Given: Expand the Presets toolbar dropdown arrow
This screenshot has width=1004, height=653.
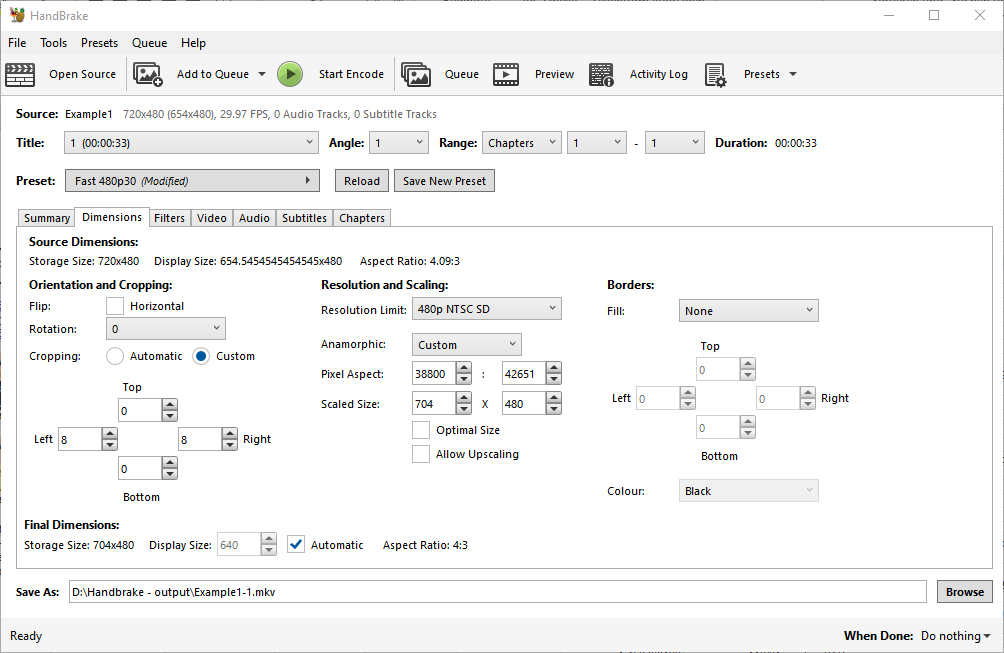Looking at the screenshot, I should pos(793,74).
